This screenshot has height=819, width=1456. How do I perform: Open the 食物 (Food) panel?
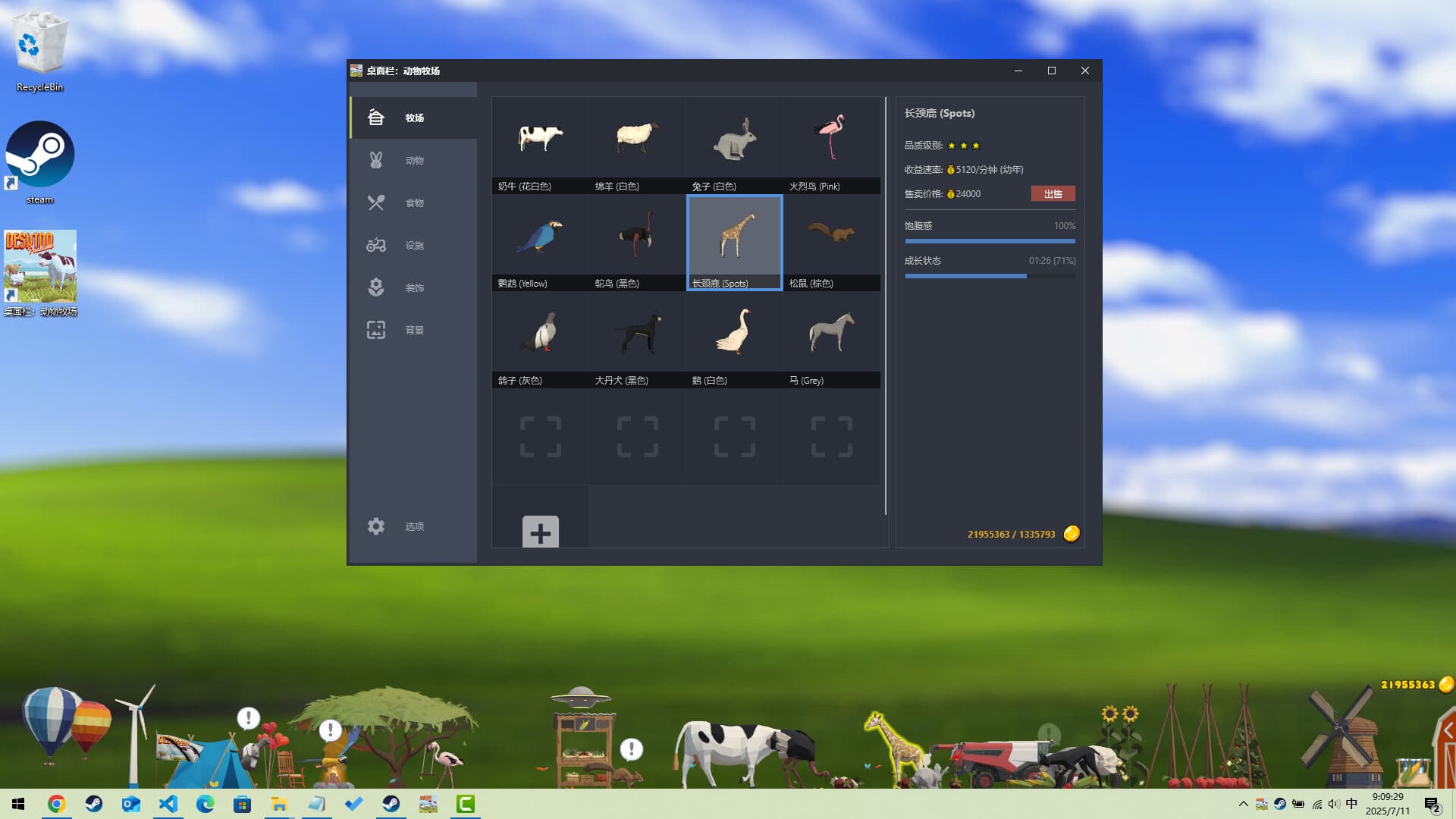(413, 202)
